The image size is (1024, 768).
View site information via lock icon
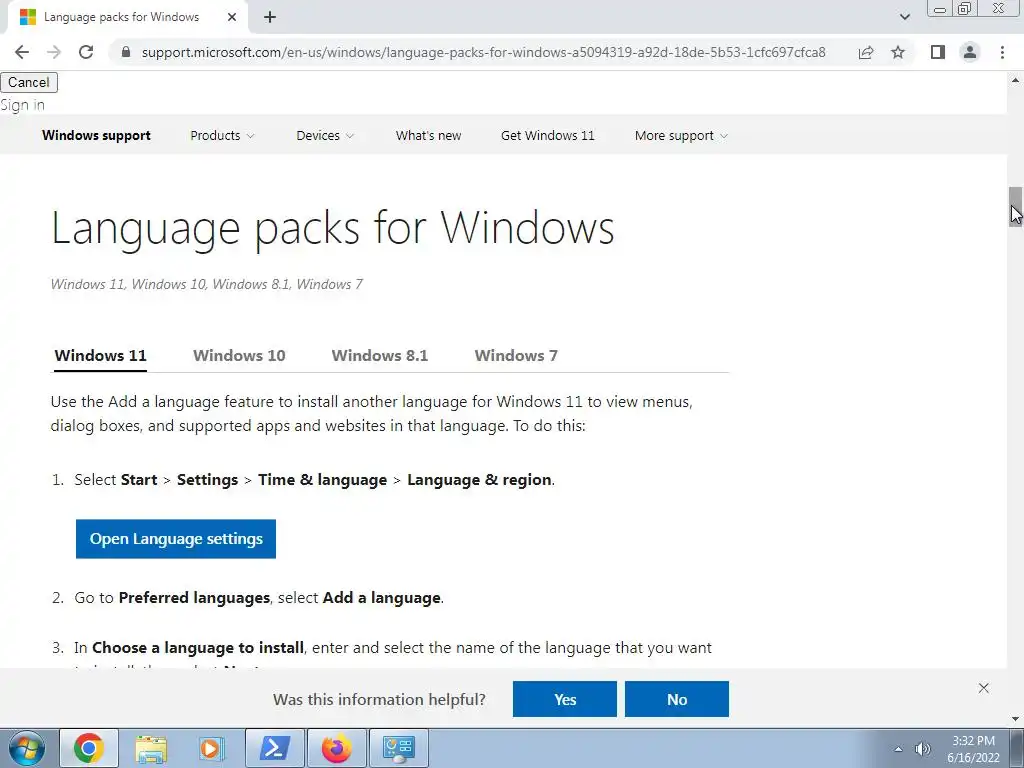pyautogui.click(x=126, y=52)
